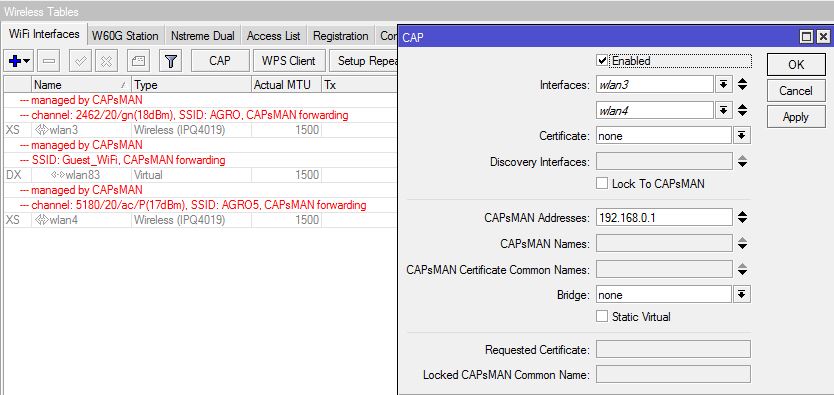The height and width of the screenshot is (395, 834).
Task: Sort by the Type column header
Action: [191, 85]
